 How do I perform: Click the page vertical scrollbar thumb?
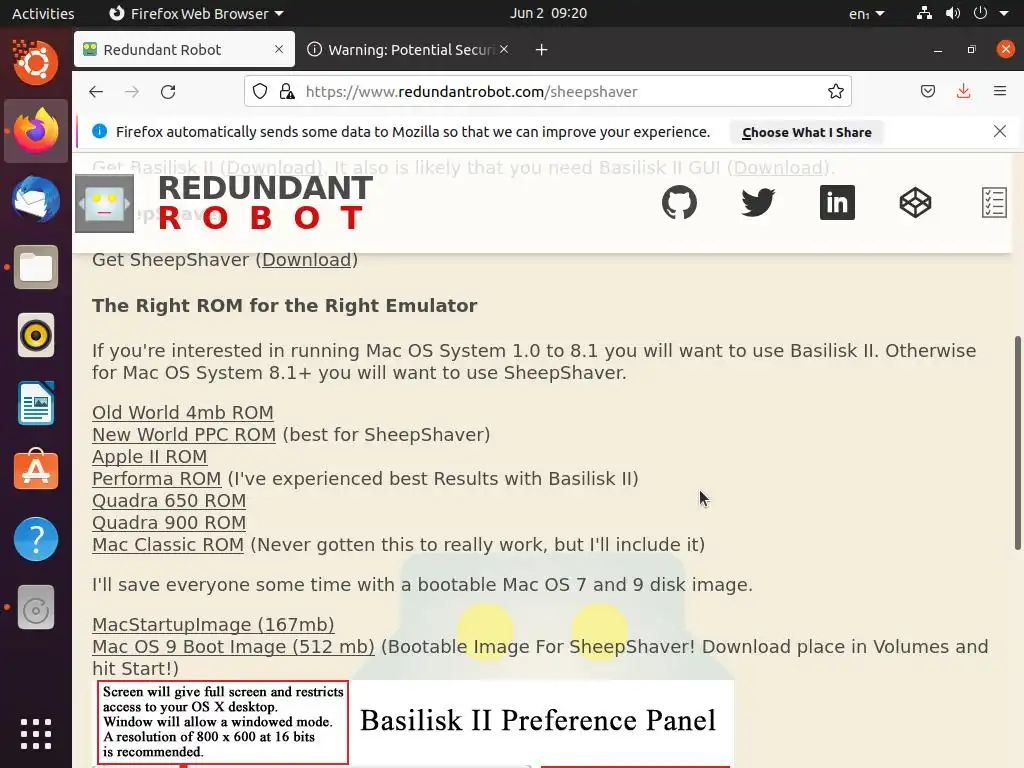click(1018, 443)
